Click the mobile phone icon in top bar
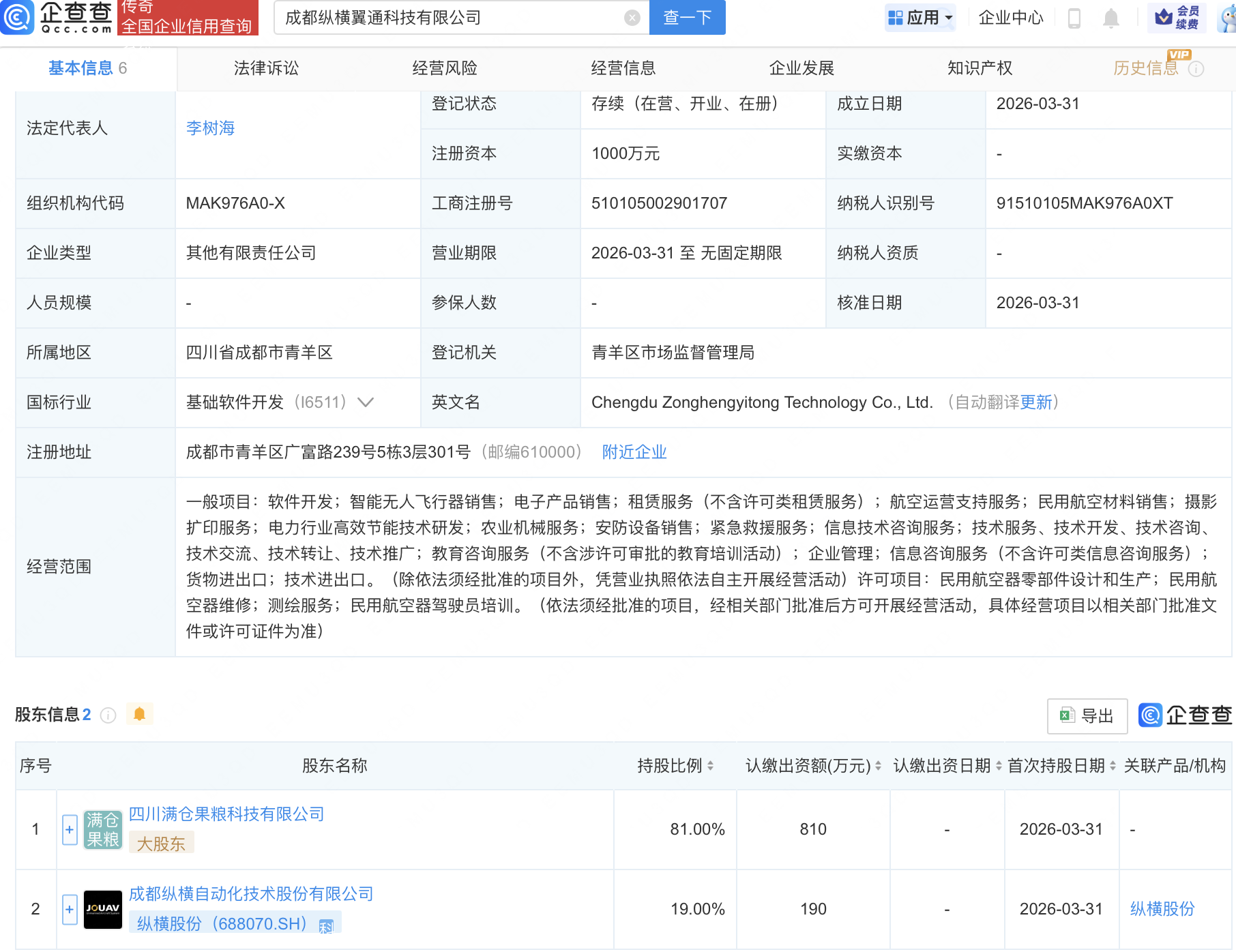Screen dimensions: 1236x952 [1074, 18]
